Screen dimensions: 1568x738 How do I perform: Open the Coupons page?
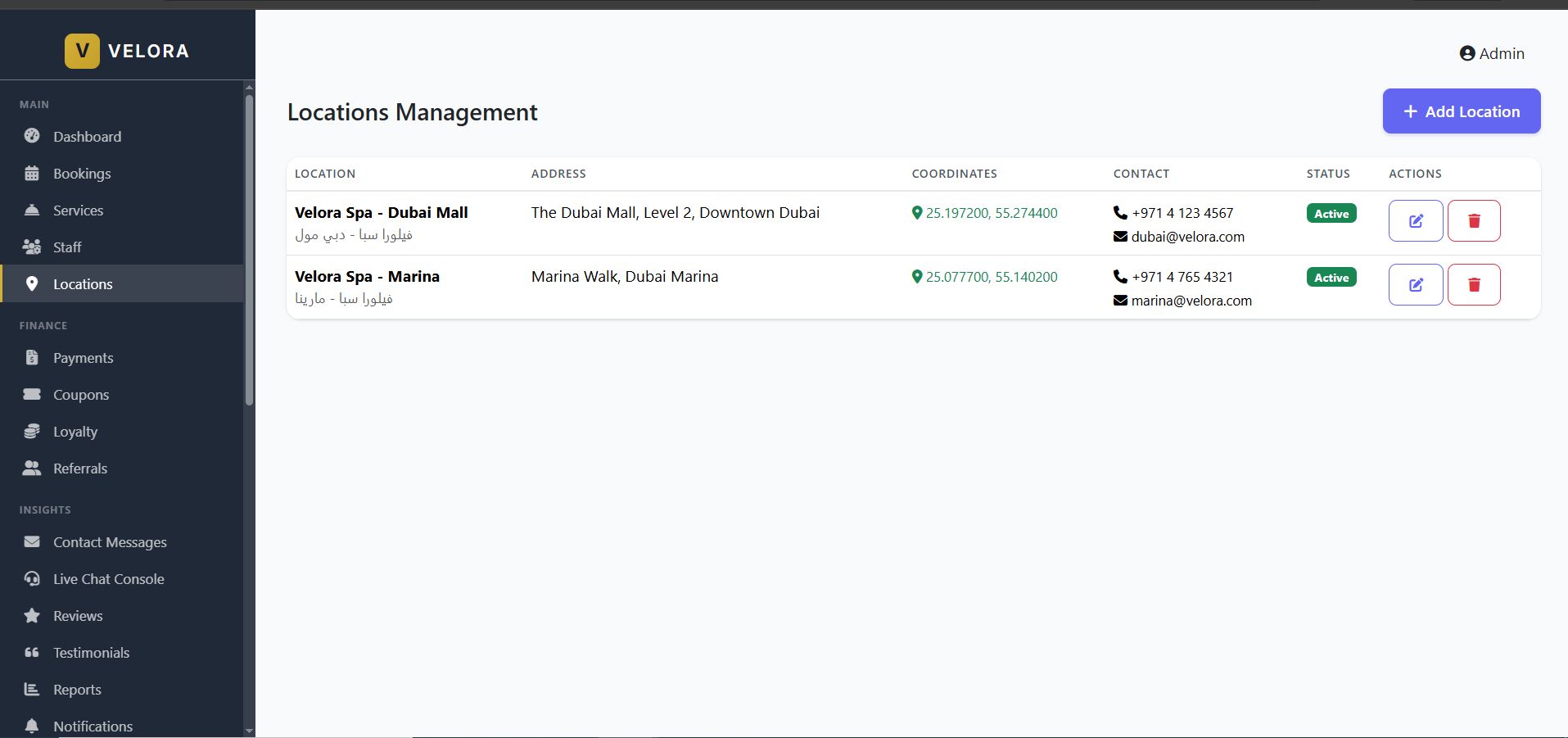81,395
